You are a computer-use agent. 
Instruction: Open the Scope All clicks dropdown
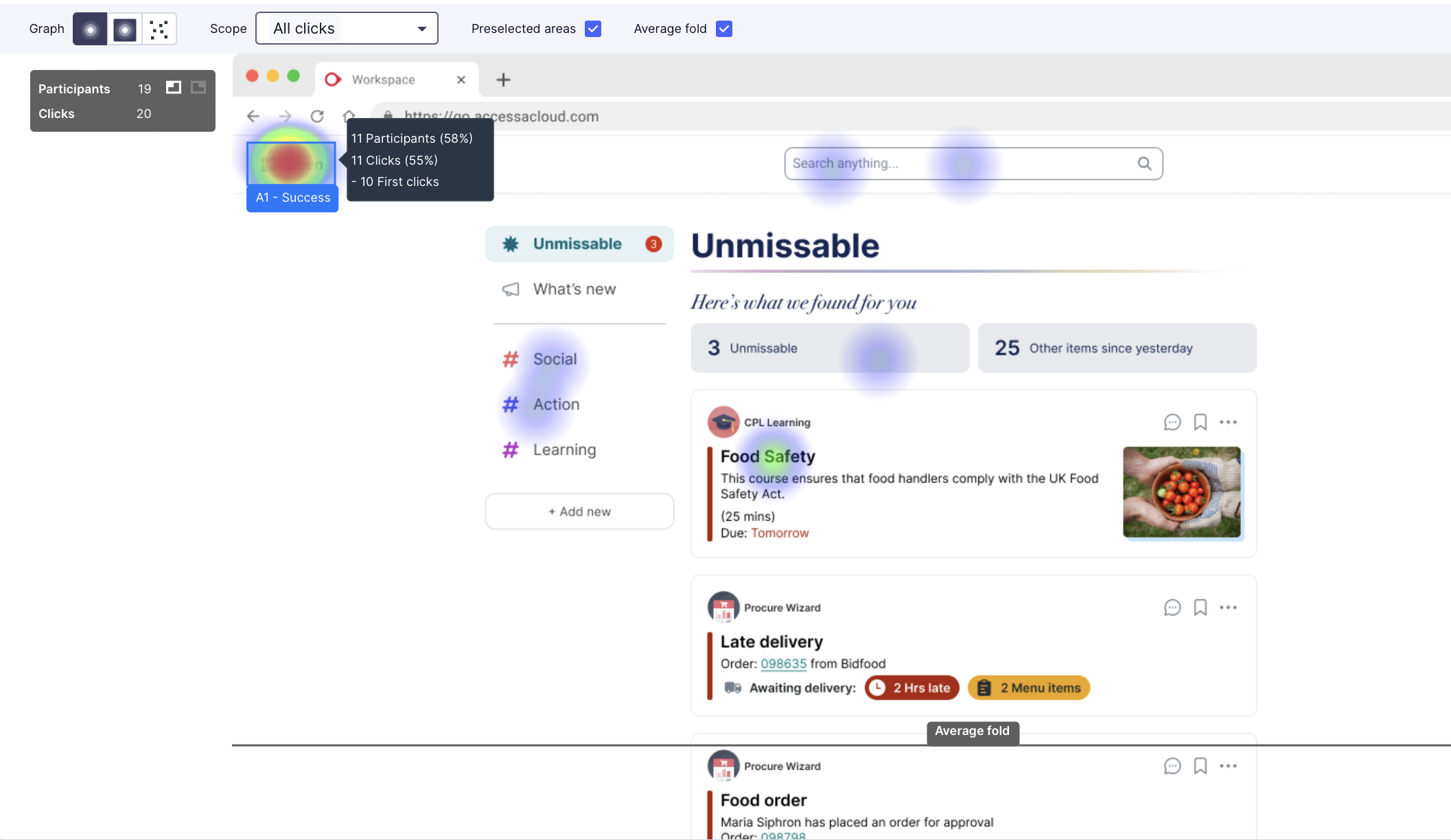(347, 29)
